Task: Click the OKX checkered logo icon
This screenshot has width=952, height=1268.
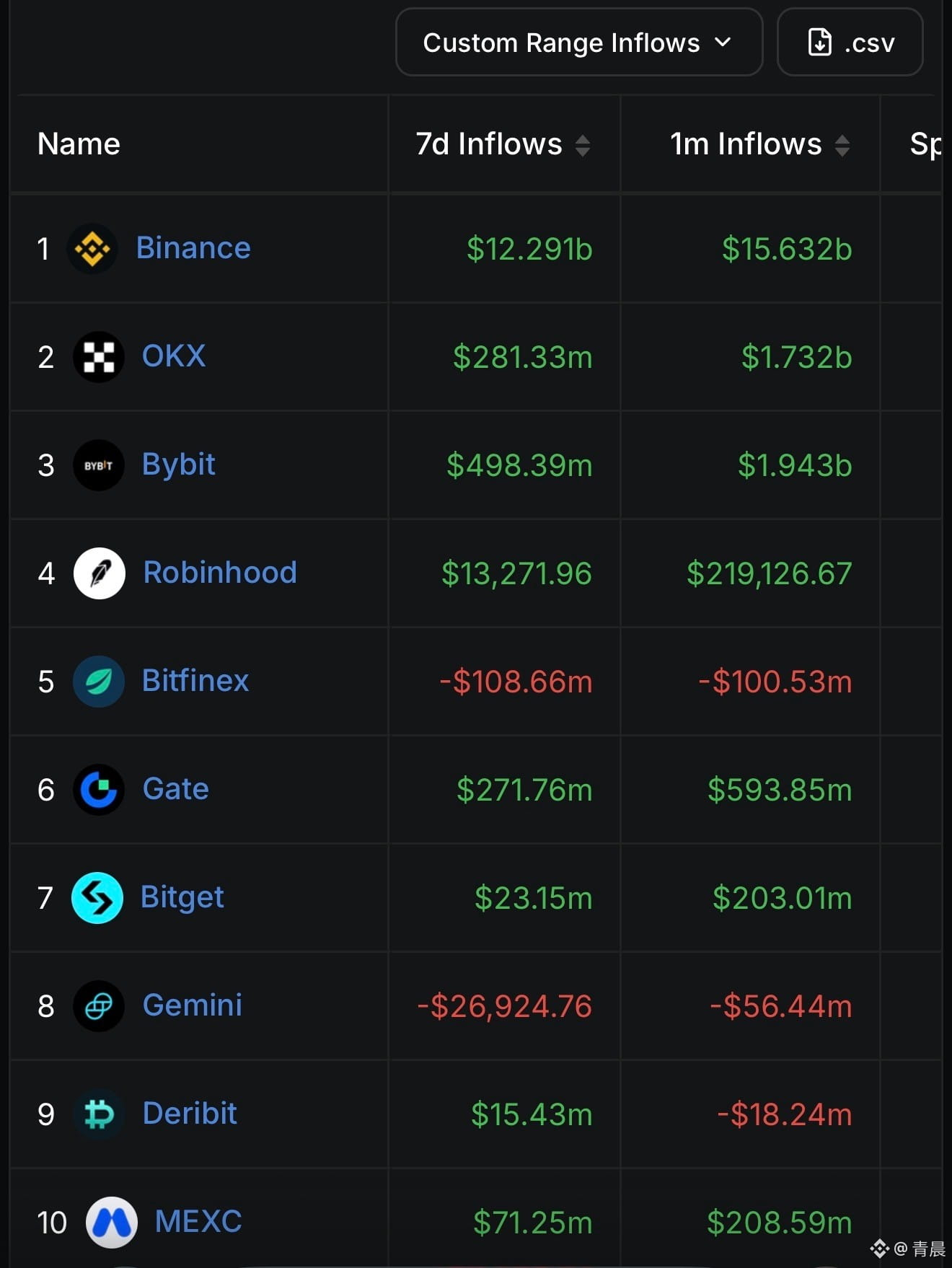Action: click(99, 357)
